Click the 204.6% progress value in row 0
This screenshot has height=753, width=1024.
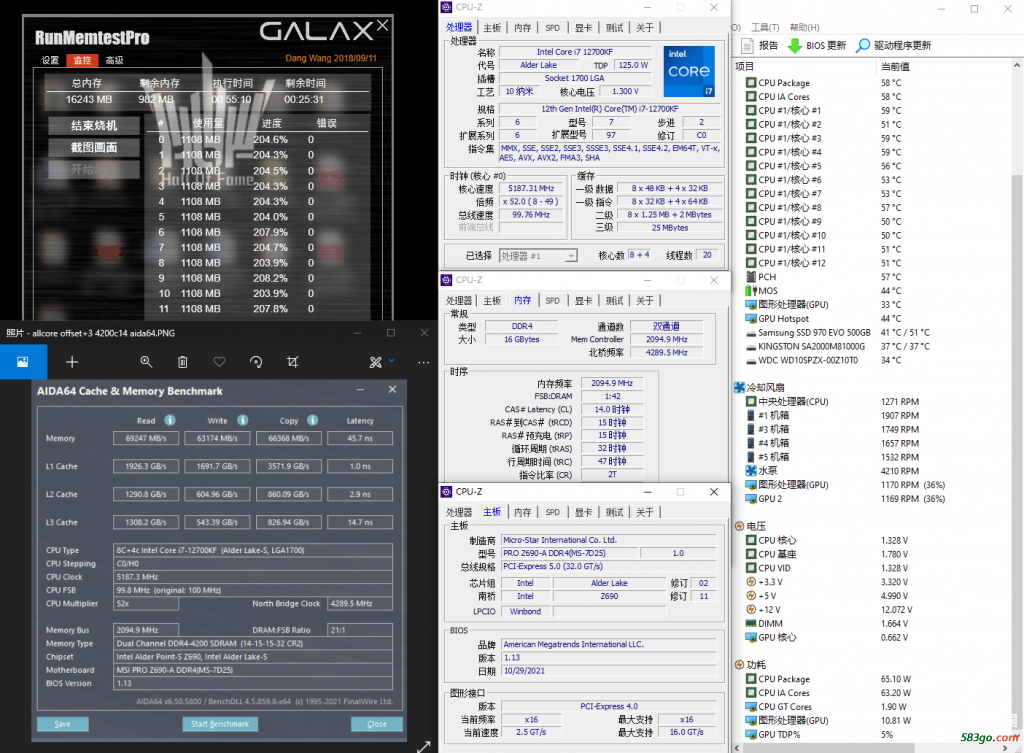click(270, 140)
